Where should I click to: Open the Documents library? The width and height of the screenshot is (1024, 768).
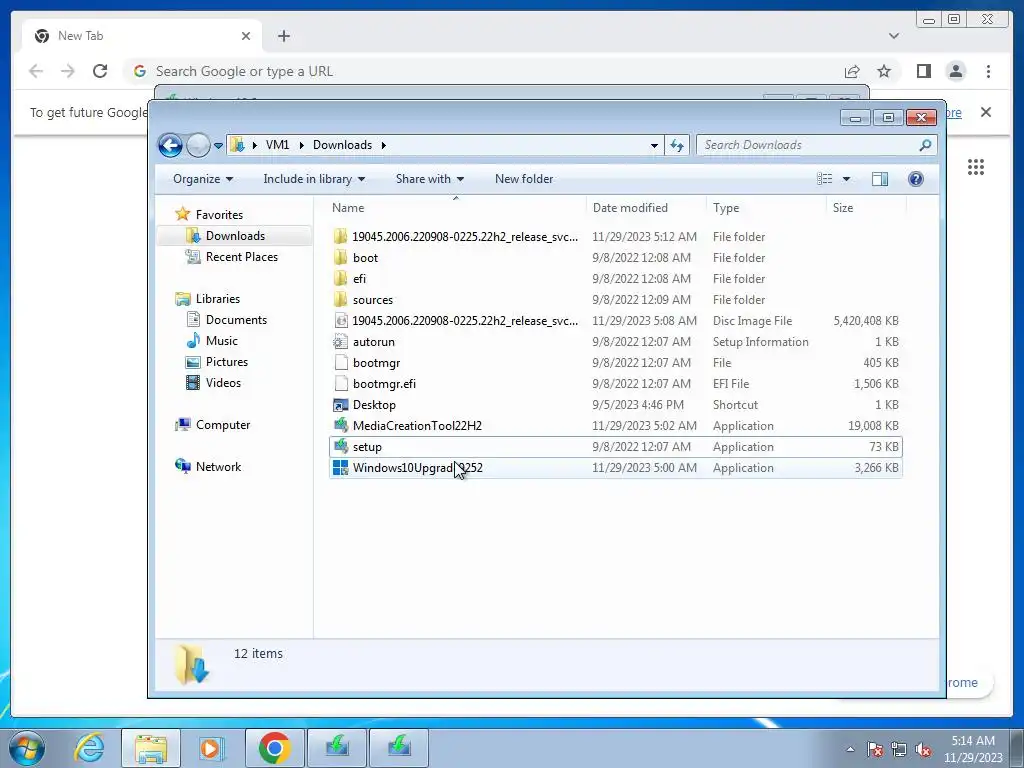[236, 319]
